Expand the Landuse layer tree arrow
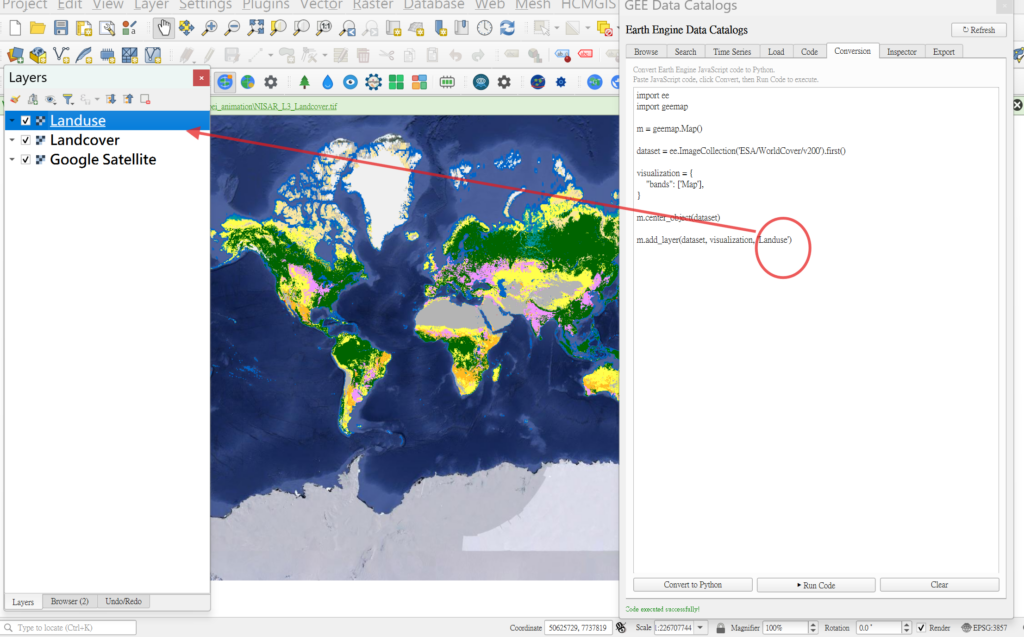The height and width of the screenshot is (637, 1024). 12,121
